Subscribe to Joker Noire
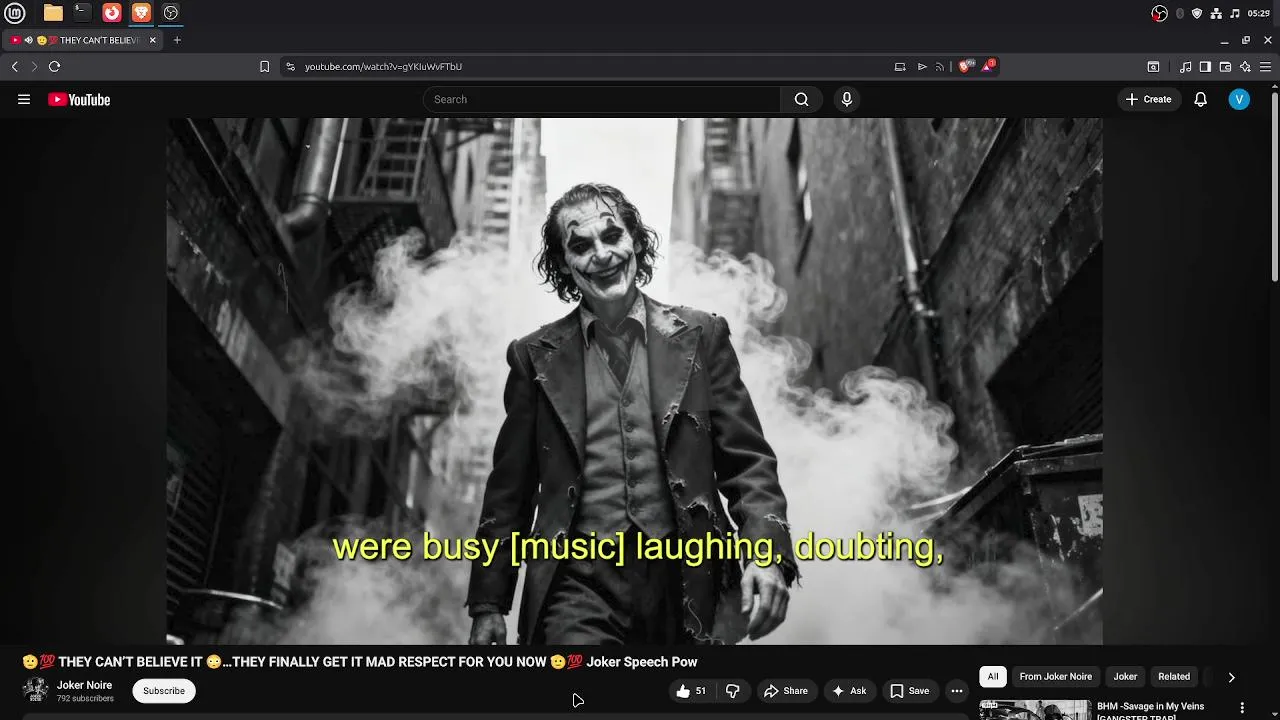Viewport: 1280px width, 720px height. click(x=164, y=691)
